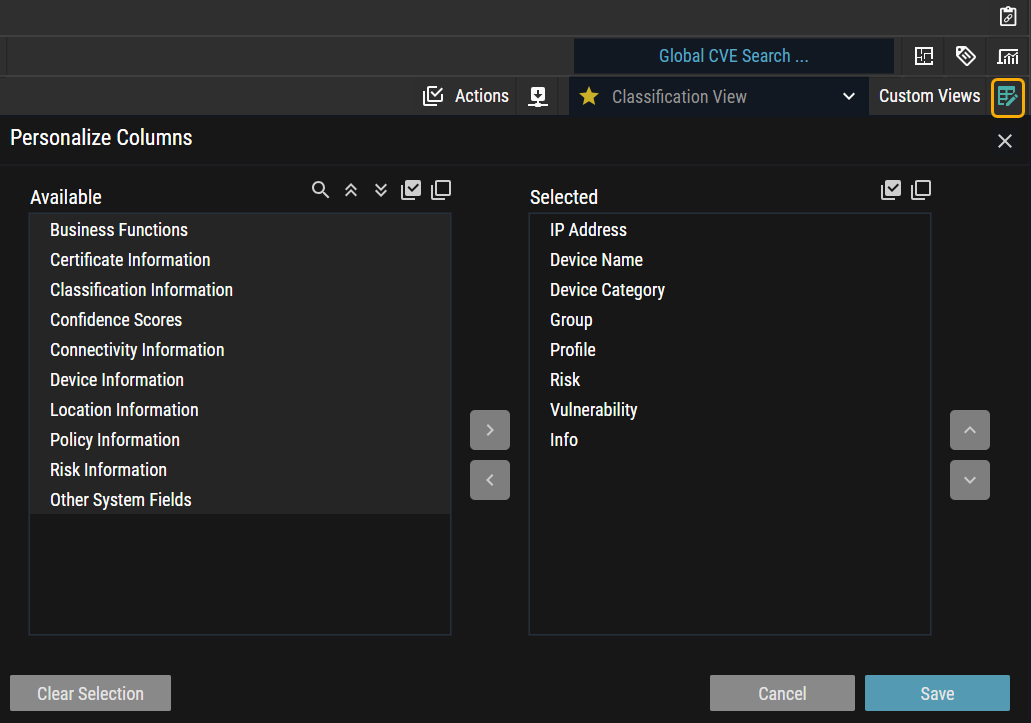Click the download export icon
This screenshot has width=1031, height=723.
[x=538, y=96]
